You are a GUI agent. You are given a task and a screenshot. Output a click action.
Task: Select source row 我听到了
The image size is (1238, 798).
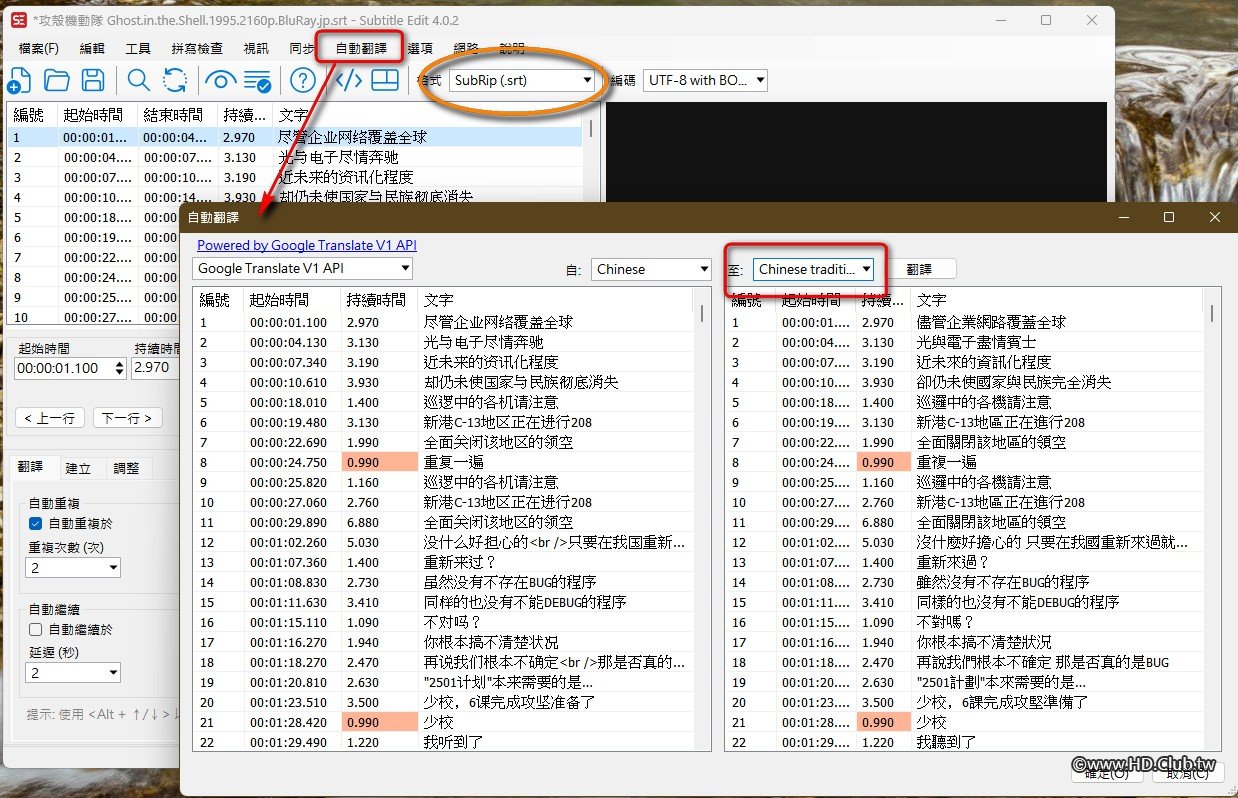click(444, 742)
